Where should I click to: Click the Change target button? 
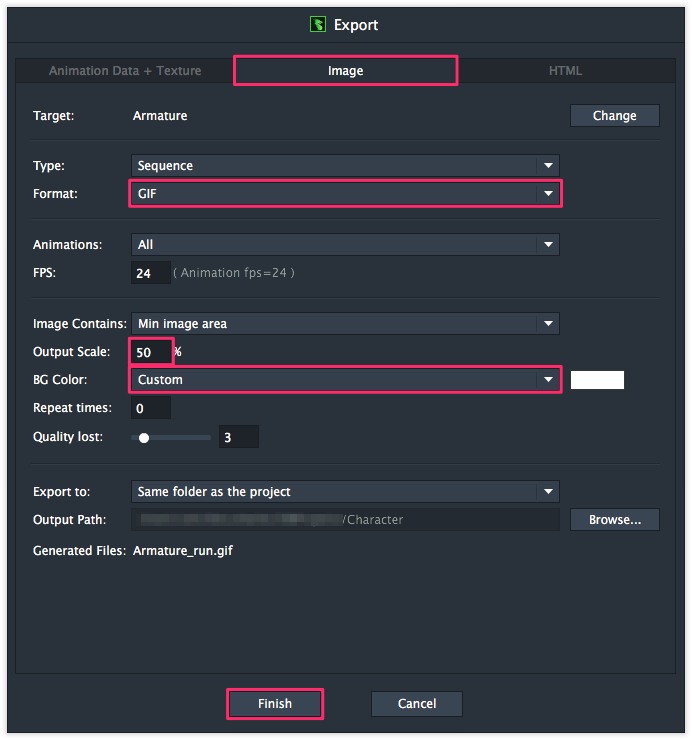[x=615, y=116]
